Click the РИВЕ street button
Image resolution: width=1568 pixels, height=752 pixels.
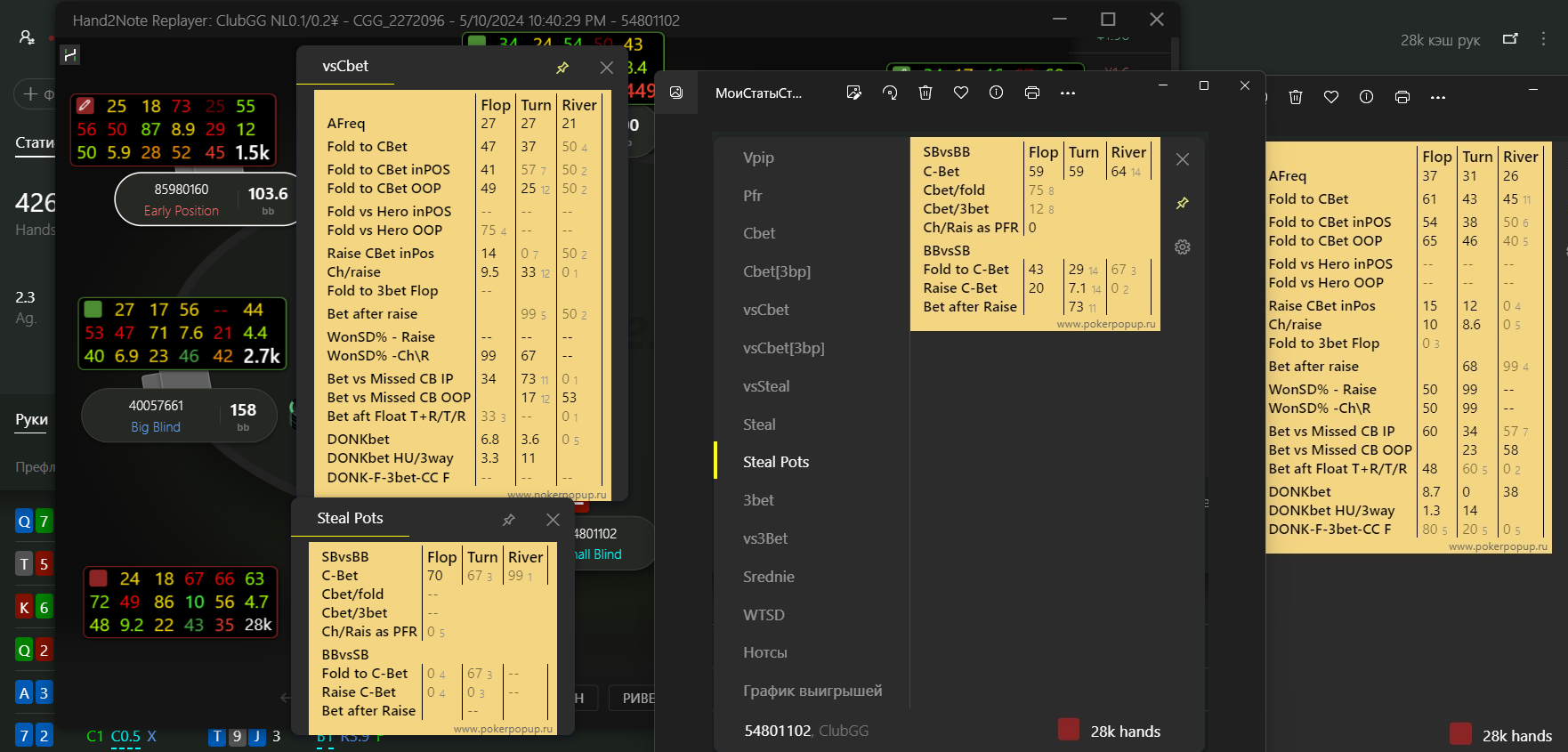635,699
